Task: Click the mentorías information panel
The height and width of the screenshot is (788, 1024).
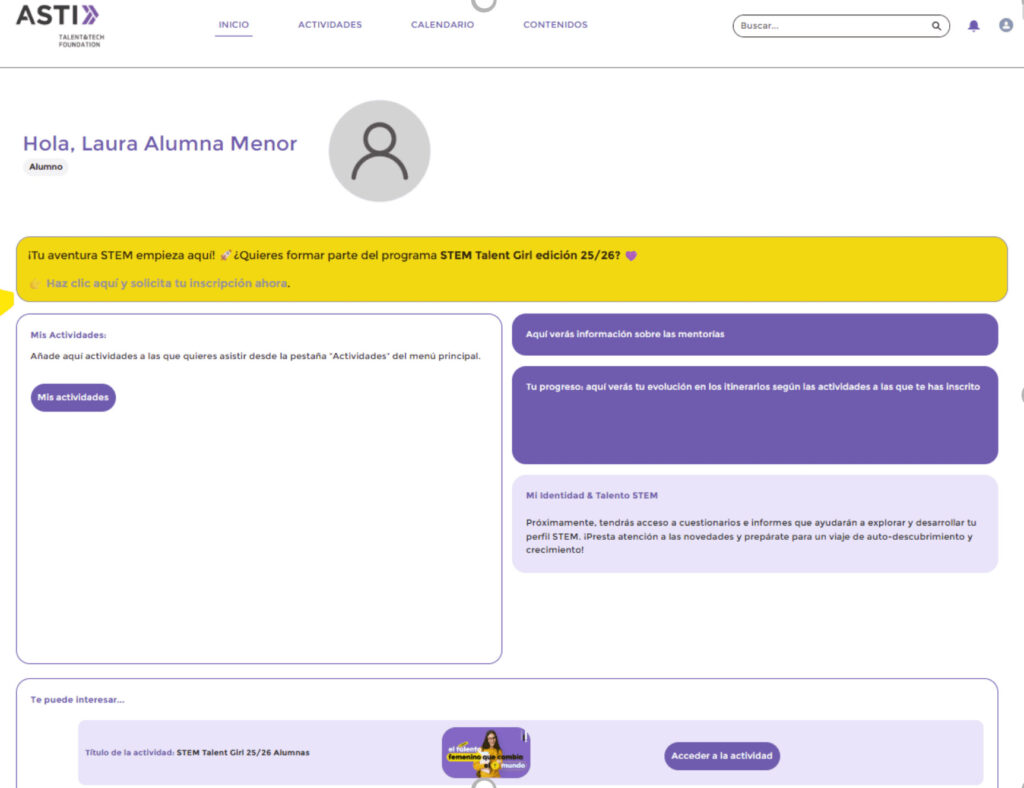Action: click(x=755, y=334)
